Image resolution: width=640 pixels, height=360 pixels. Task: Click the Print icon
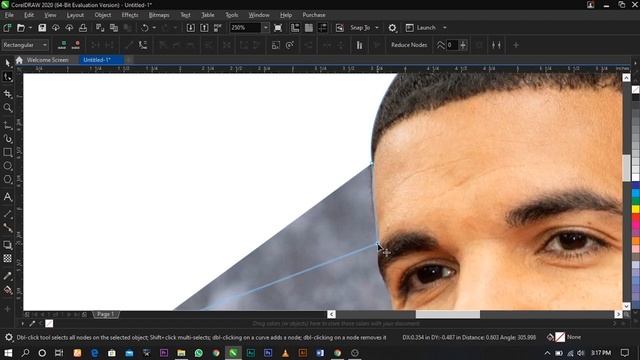click(x=83, y=28)
